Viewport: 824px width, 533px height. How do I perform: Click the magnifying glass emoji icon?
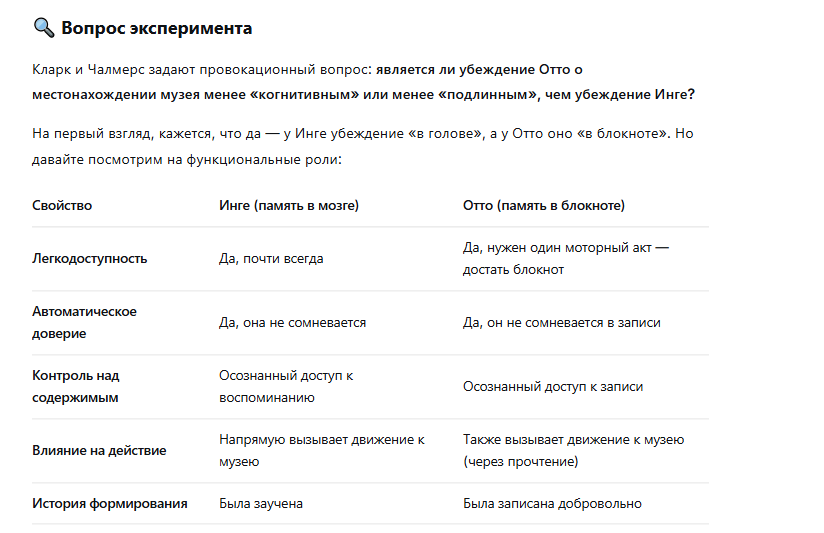pyautogui.click(x=44, y=27)
